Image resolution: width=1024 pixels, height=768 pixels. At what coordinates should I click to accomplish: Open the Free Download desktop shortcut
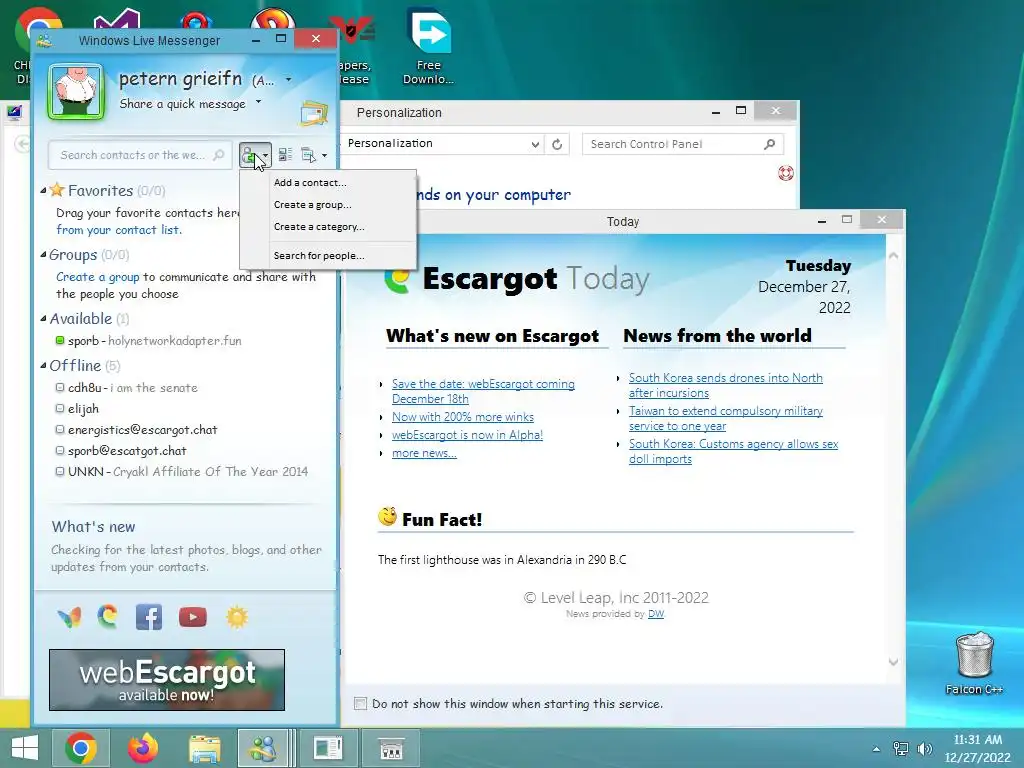pyautogui.click(x=428, y=46)
